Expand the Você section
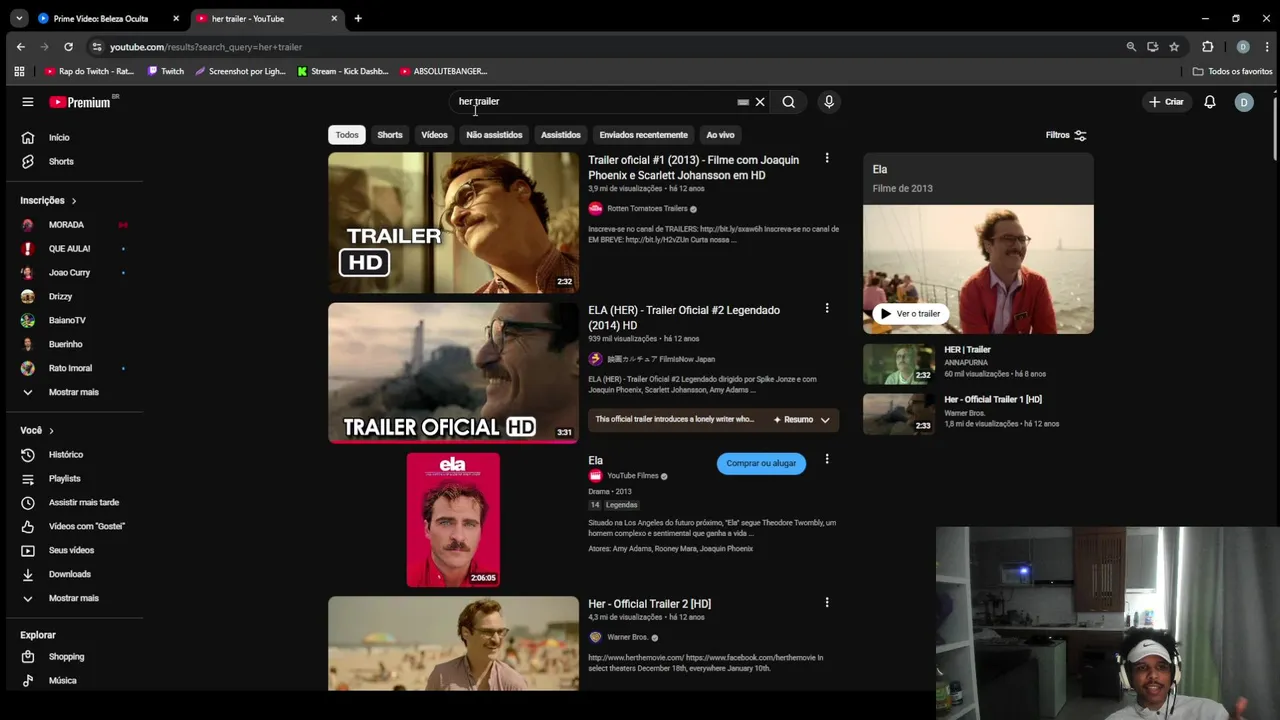Image resolution: width=1280 pixels, height=720 pixels. [37, 431]
